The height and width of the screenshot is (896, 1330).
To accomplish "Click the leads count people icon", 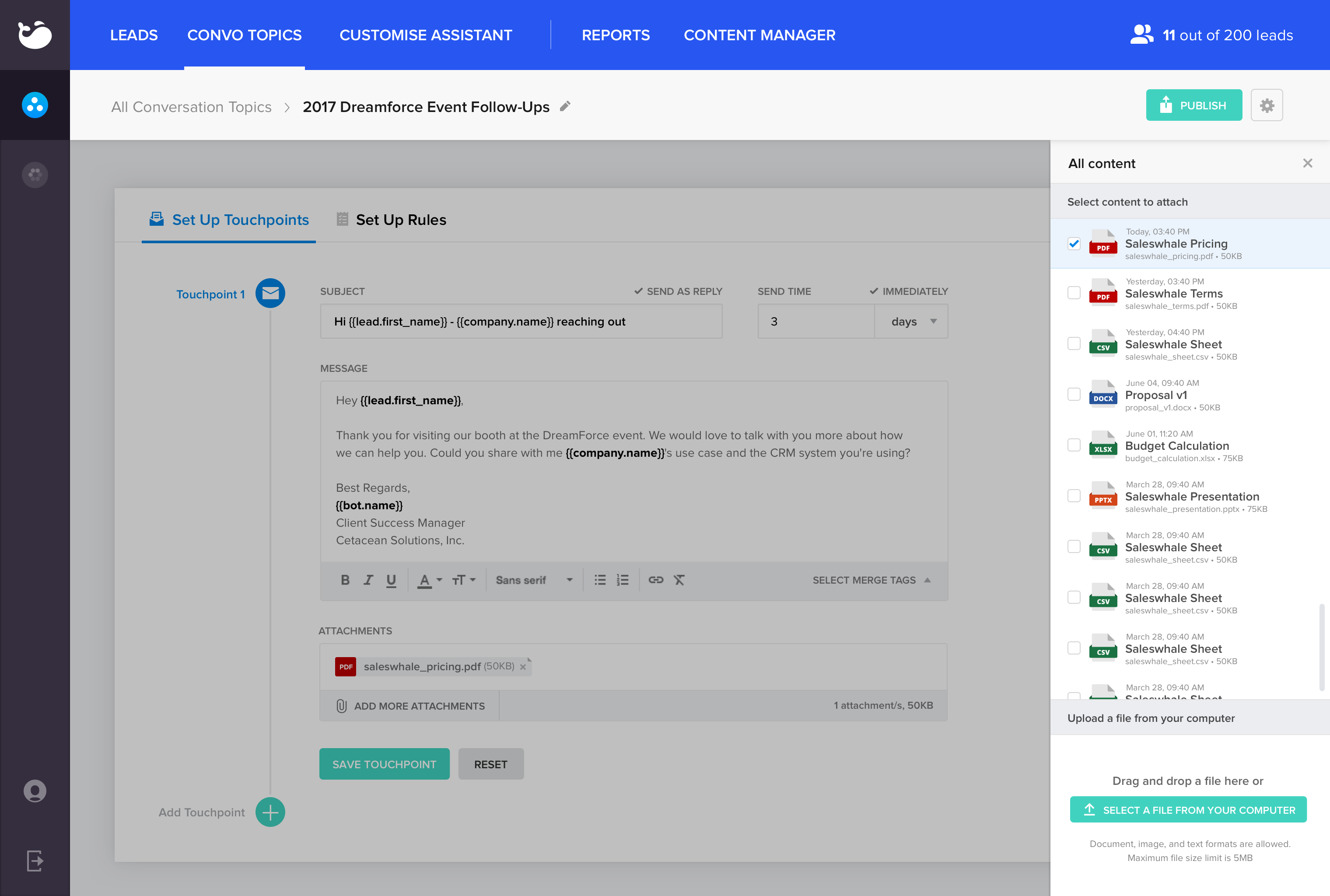I will (1141, 35).
